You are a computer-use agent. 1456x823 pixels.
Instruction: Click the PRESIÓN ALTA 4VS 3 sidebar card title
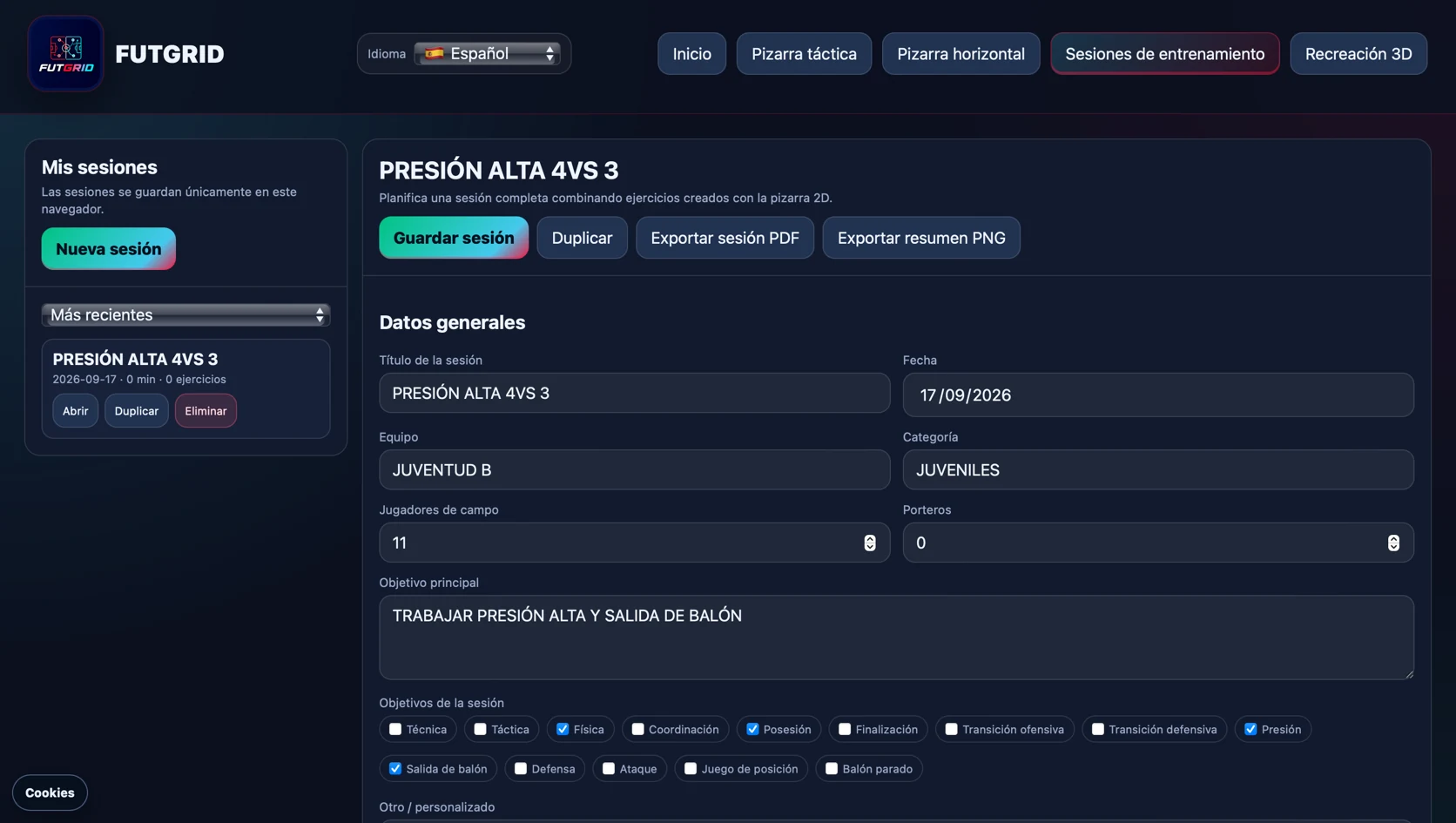pyautogui.click(x=135, y=360)
